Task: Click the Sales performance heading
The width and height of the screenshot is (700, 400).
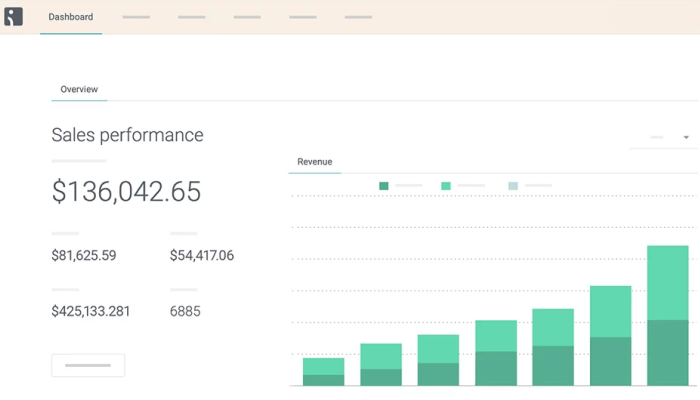Action: pos(127,135)
